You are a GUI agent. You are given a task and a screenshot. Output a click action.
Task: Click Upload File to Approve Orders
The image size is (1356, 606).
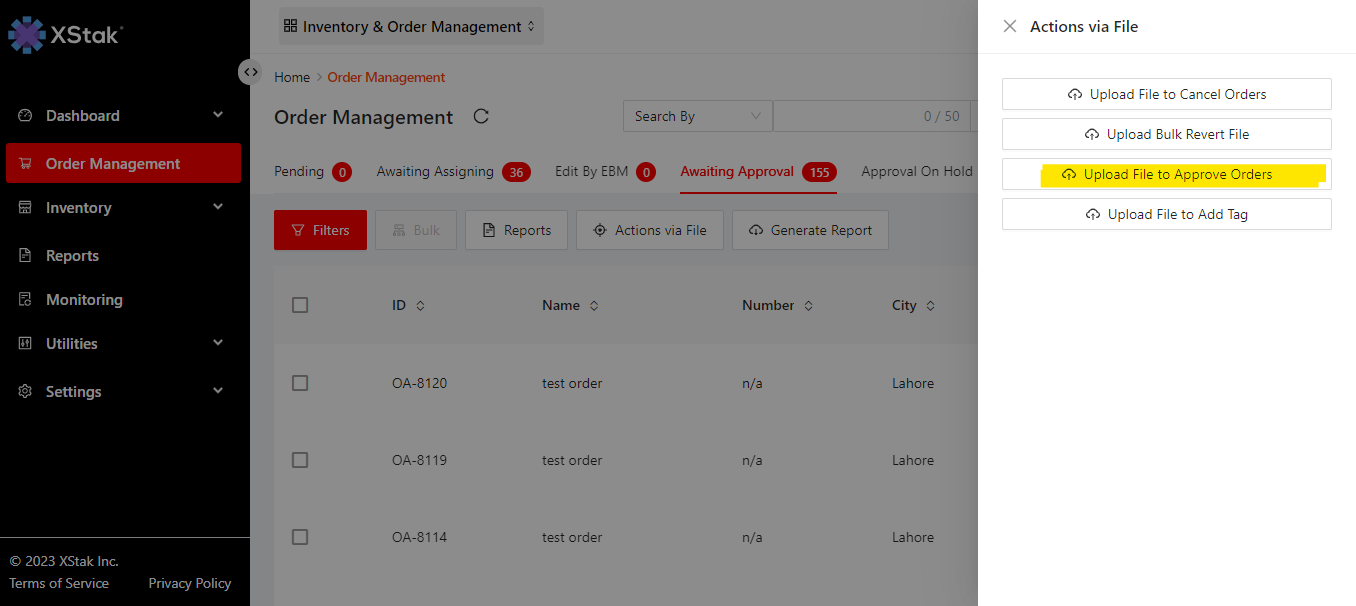point(1166,174)
